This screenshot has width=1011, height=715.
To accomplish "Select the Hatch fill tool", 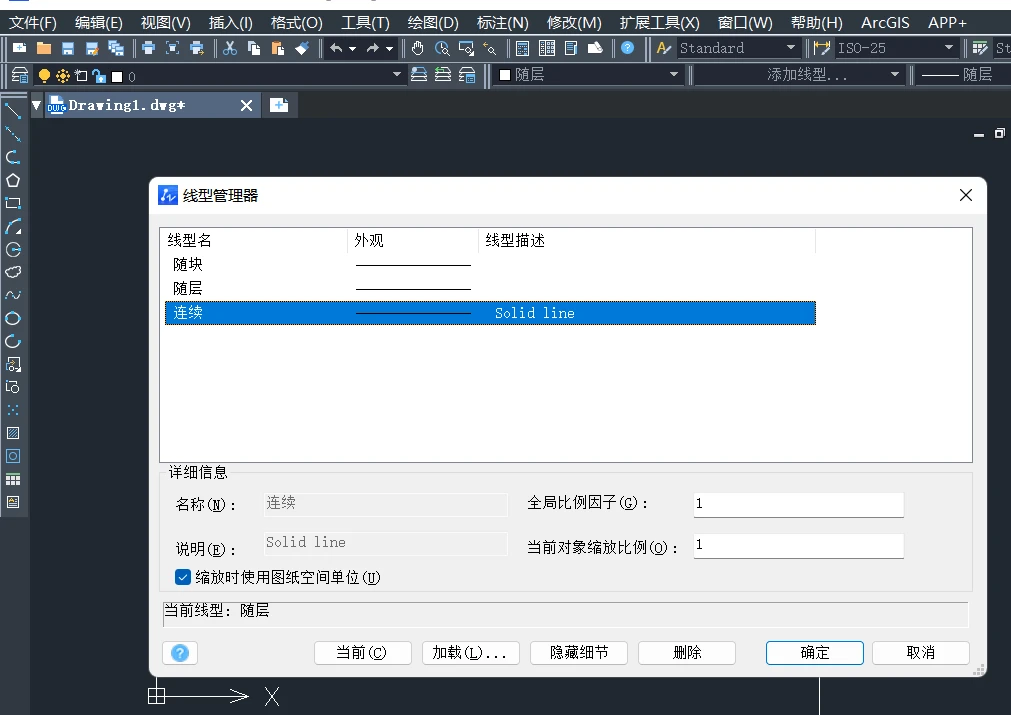I will tap(13, 433).
